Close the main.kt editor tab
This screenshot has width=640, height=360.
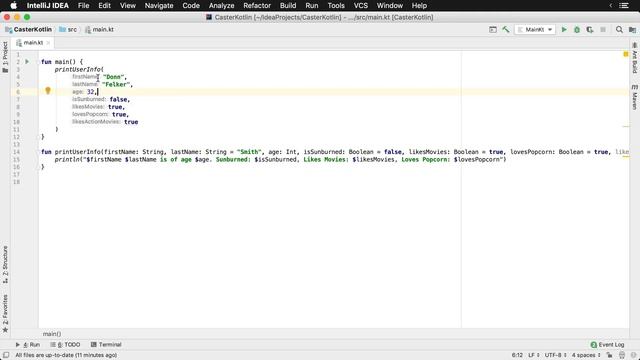48,42
